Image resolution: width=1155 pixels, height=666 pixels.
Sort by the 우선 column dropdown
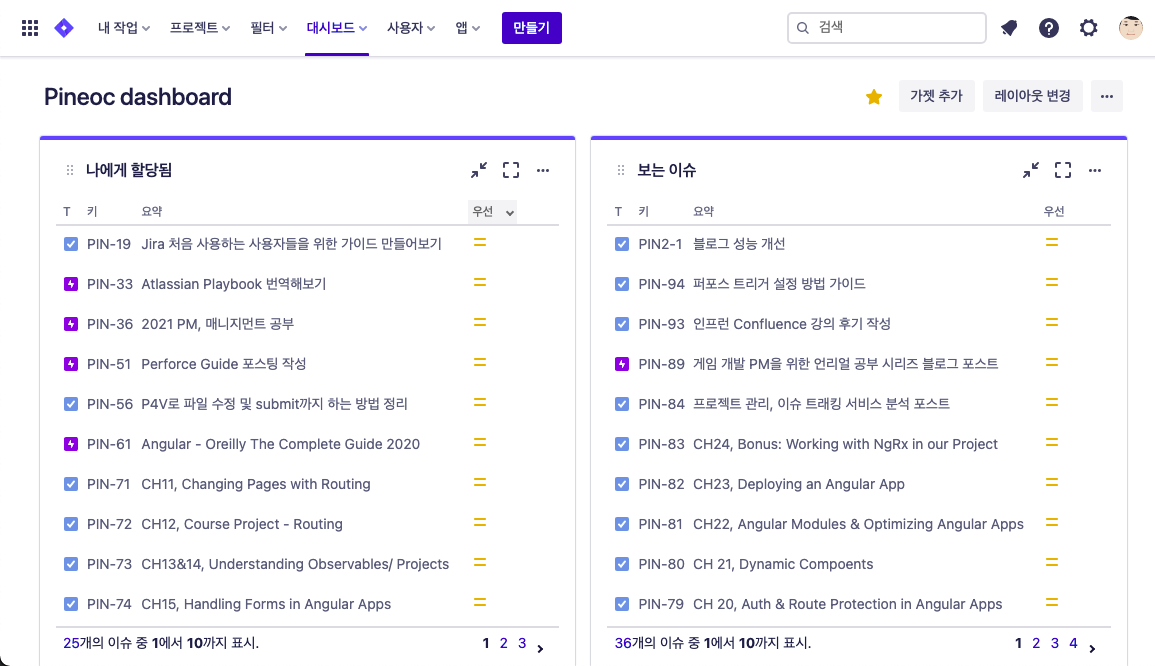[x=492, y=211]
